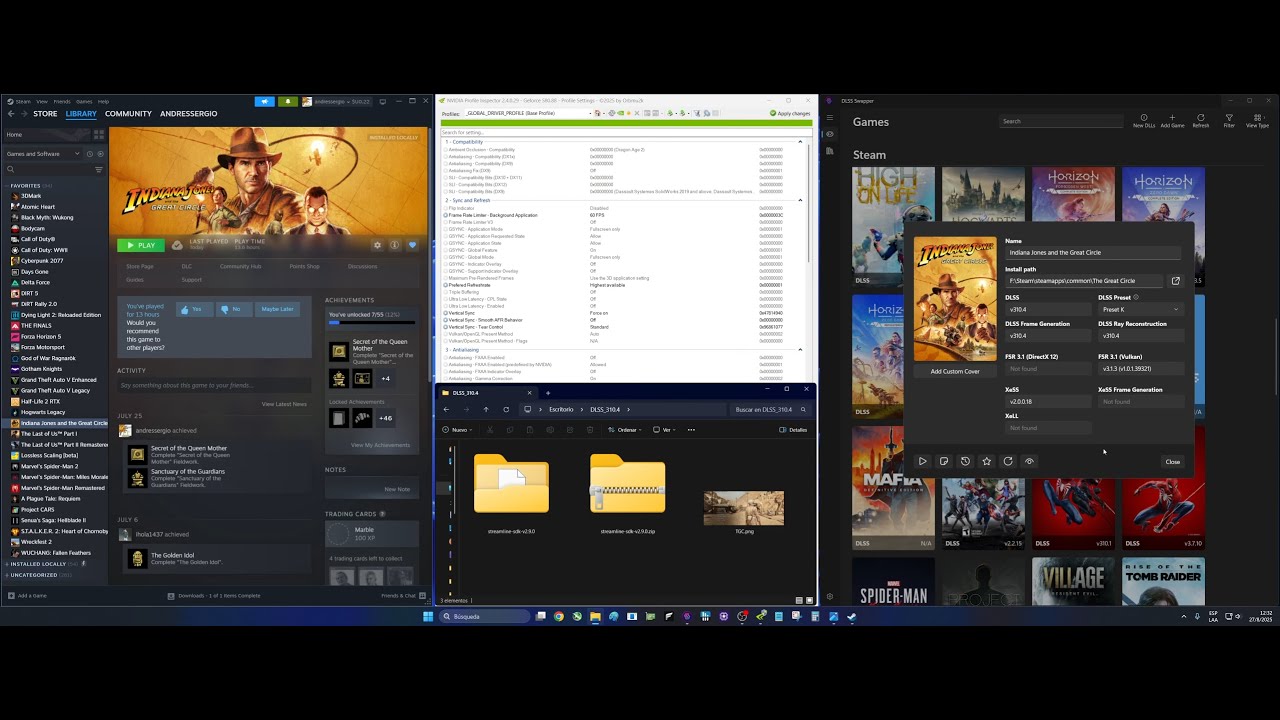Viewport: 1280px width, 720px height.
Task: Go up one folder in File Explorer
Action: pyautogui.click(x=486, y=409)
